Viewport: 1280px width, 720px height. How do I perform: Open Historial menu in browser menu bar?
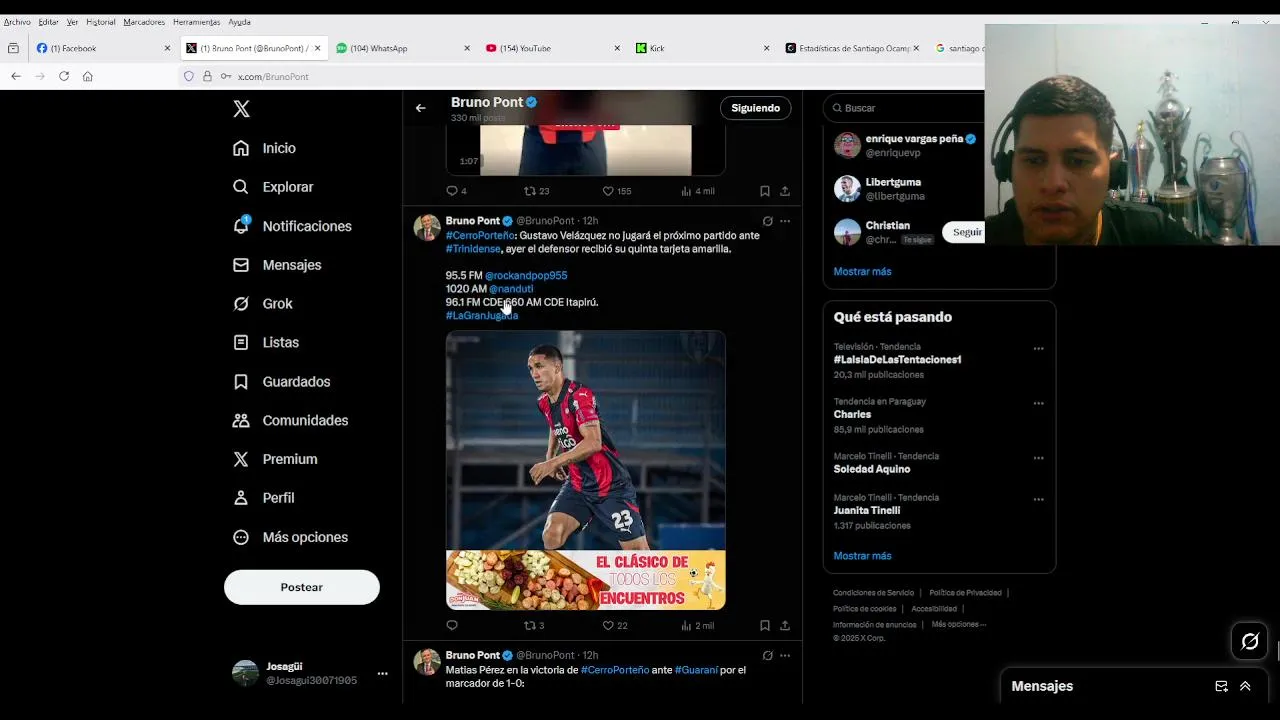101,22
